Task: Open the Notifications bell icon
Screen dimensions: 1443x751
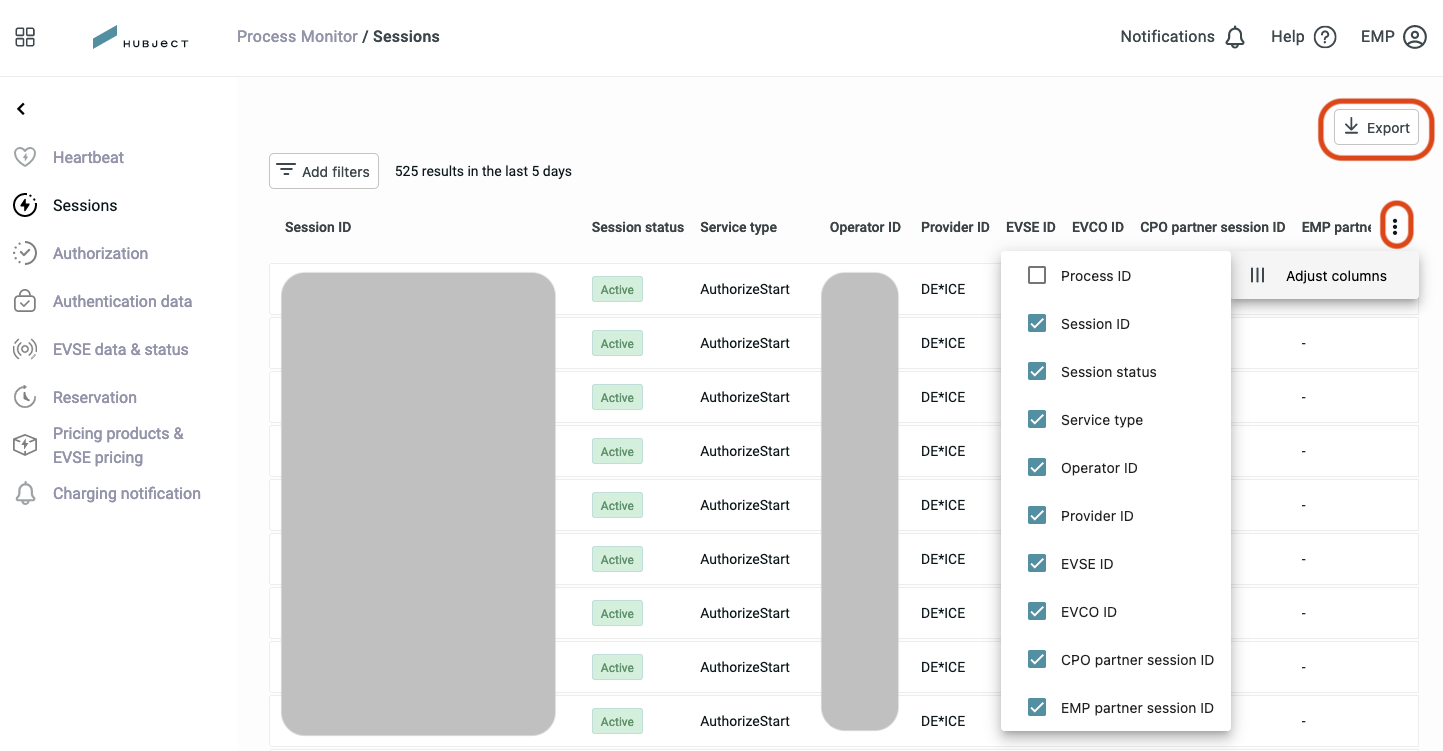Action: pos(1235,37)
